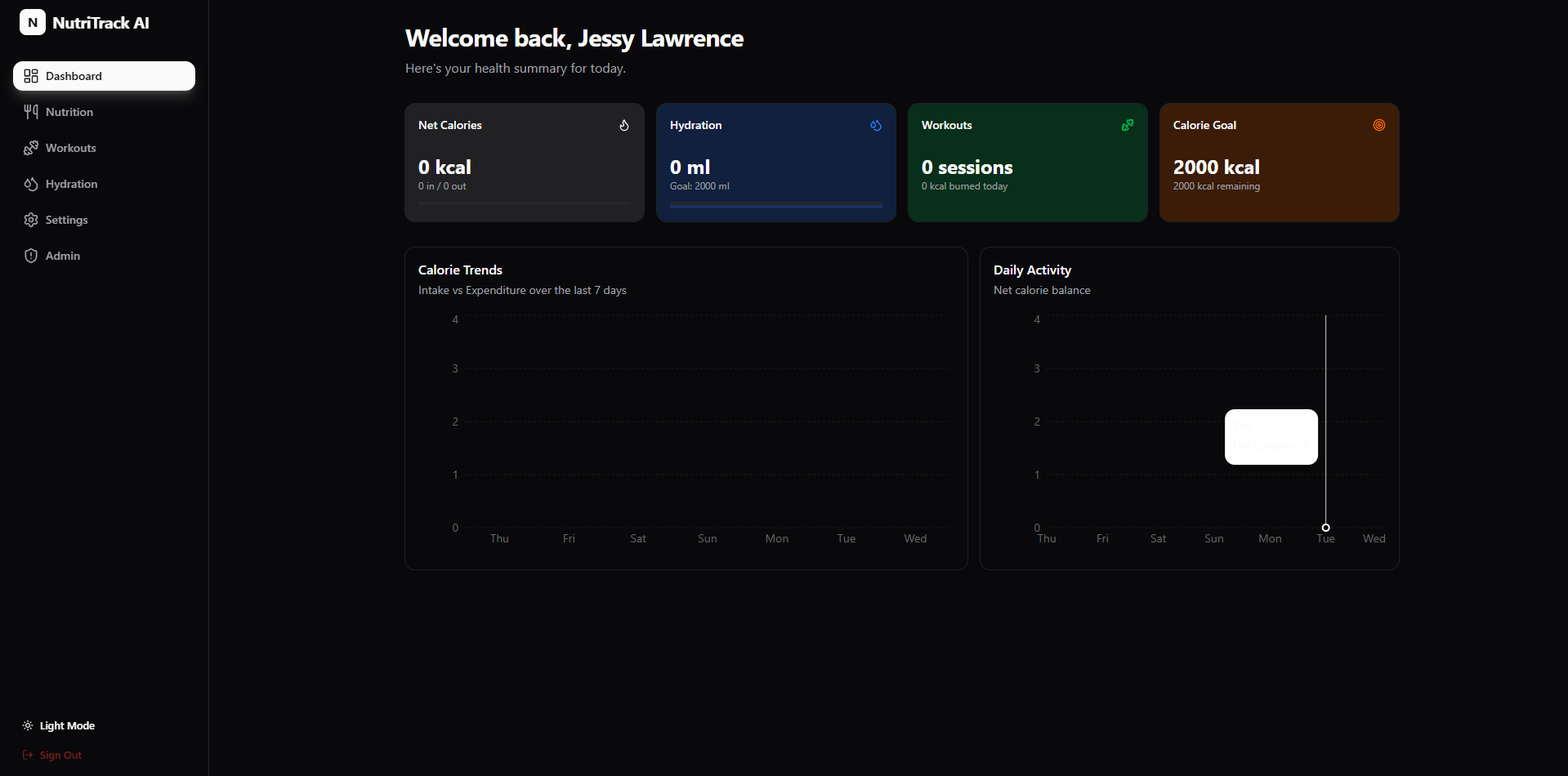Click '0 kcal burned today' text

point(964,186)
